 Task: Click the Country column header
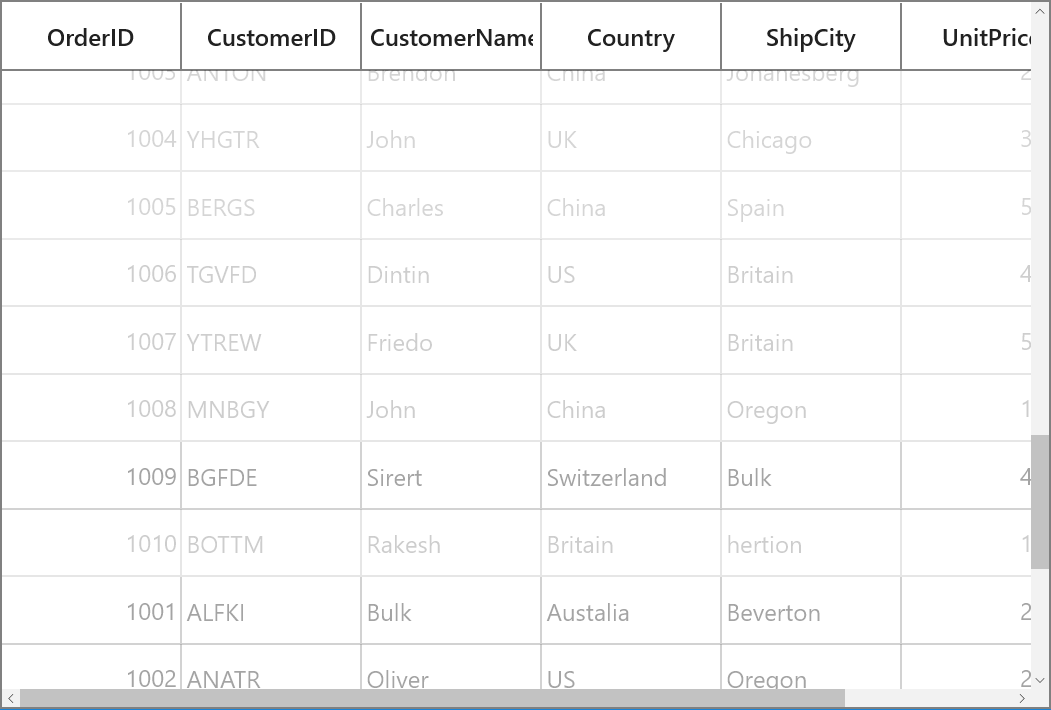pos(631,37)
